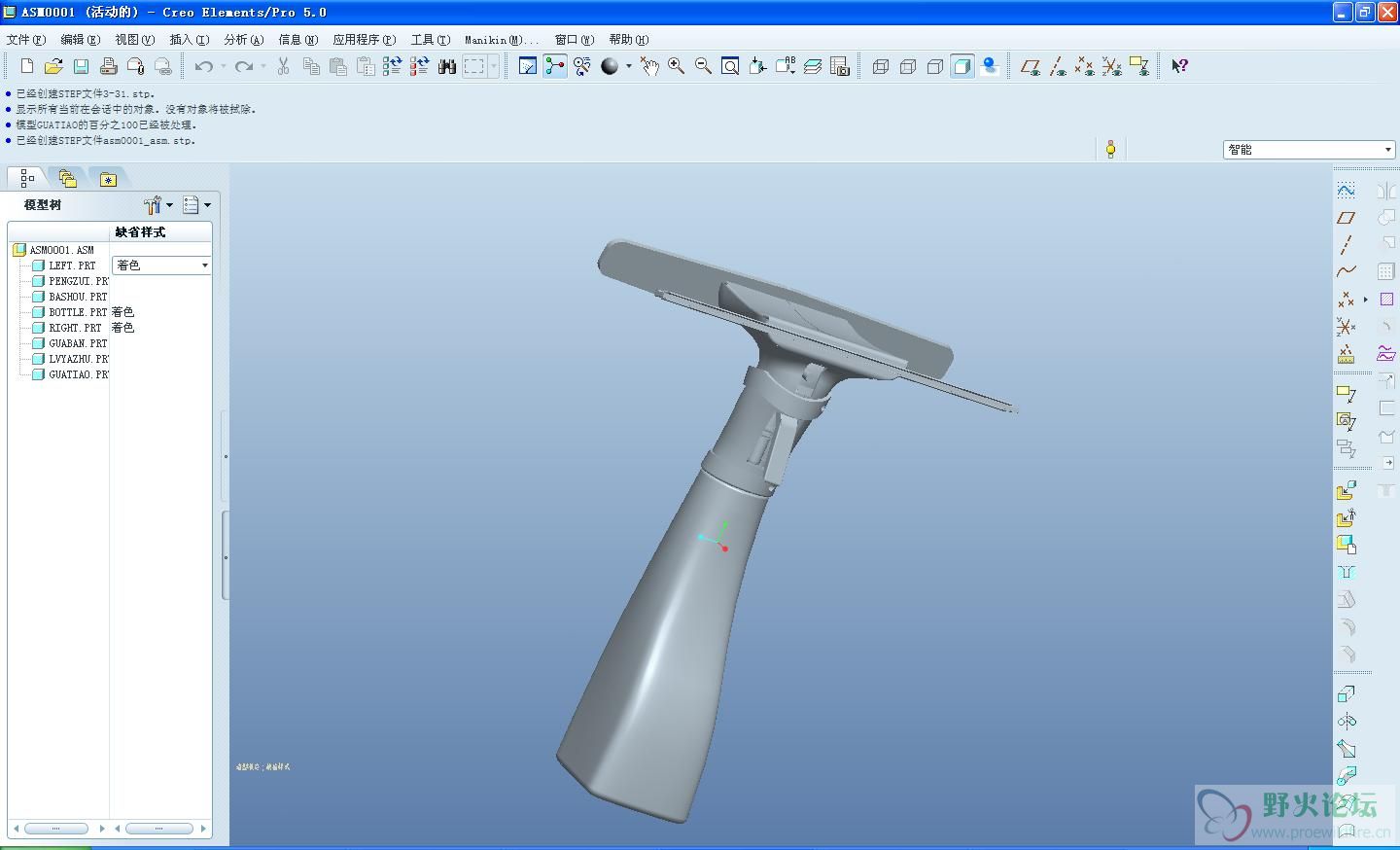1400x850 pixels.
Task: Open the 着色 style dropdown for LEFT.PRT
Action: pos(161,266)
